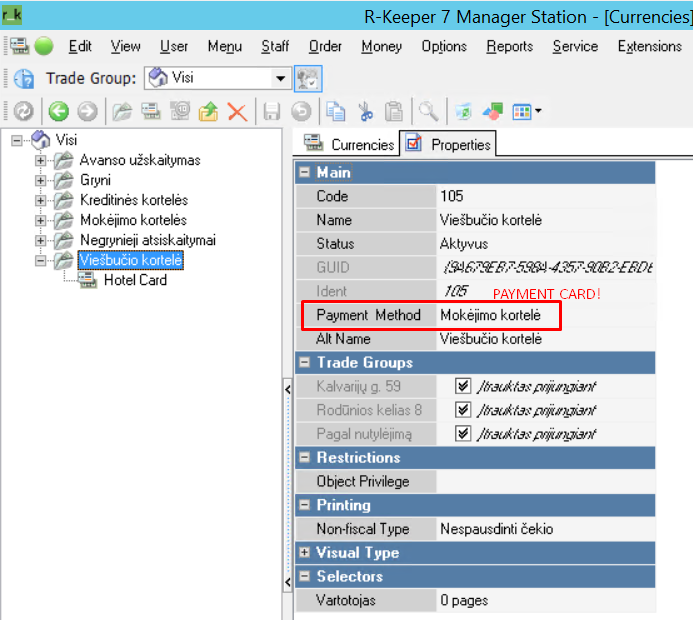The image size is (693, 620).
Task: Expand the Mokėjimo kortelės folder
Action: (40, 220)
